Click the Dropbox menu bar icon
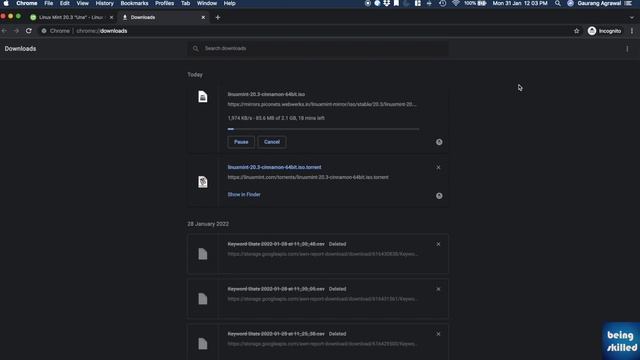640x360 pixels. click(387, 3)
